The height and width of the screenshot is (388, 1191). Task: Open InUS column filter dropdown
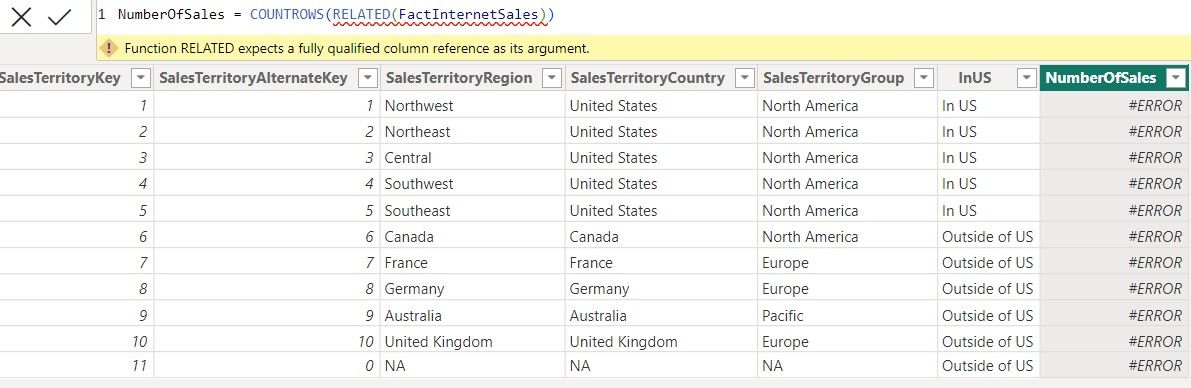click(1026, 77)
